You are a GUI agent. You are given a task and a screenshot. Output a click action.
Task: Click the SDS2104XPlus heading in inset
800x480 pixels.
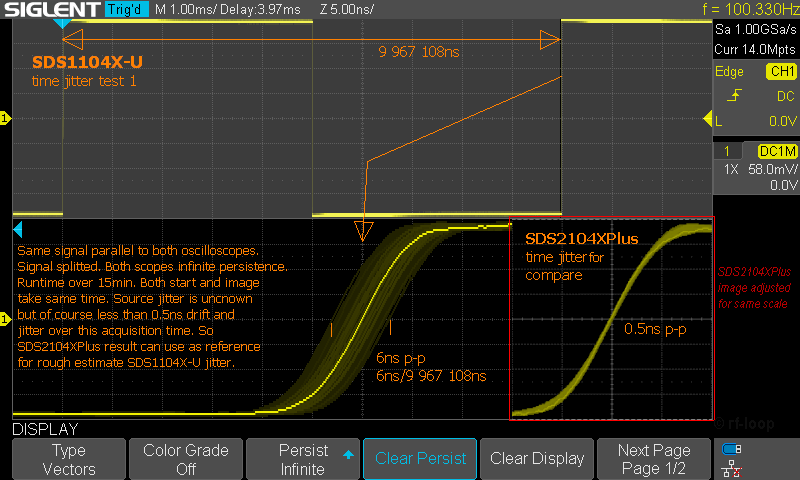[x=582, y=239]
